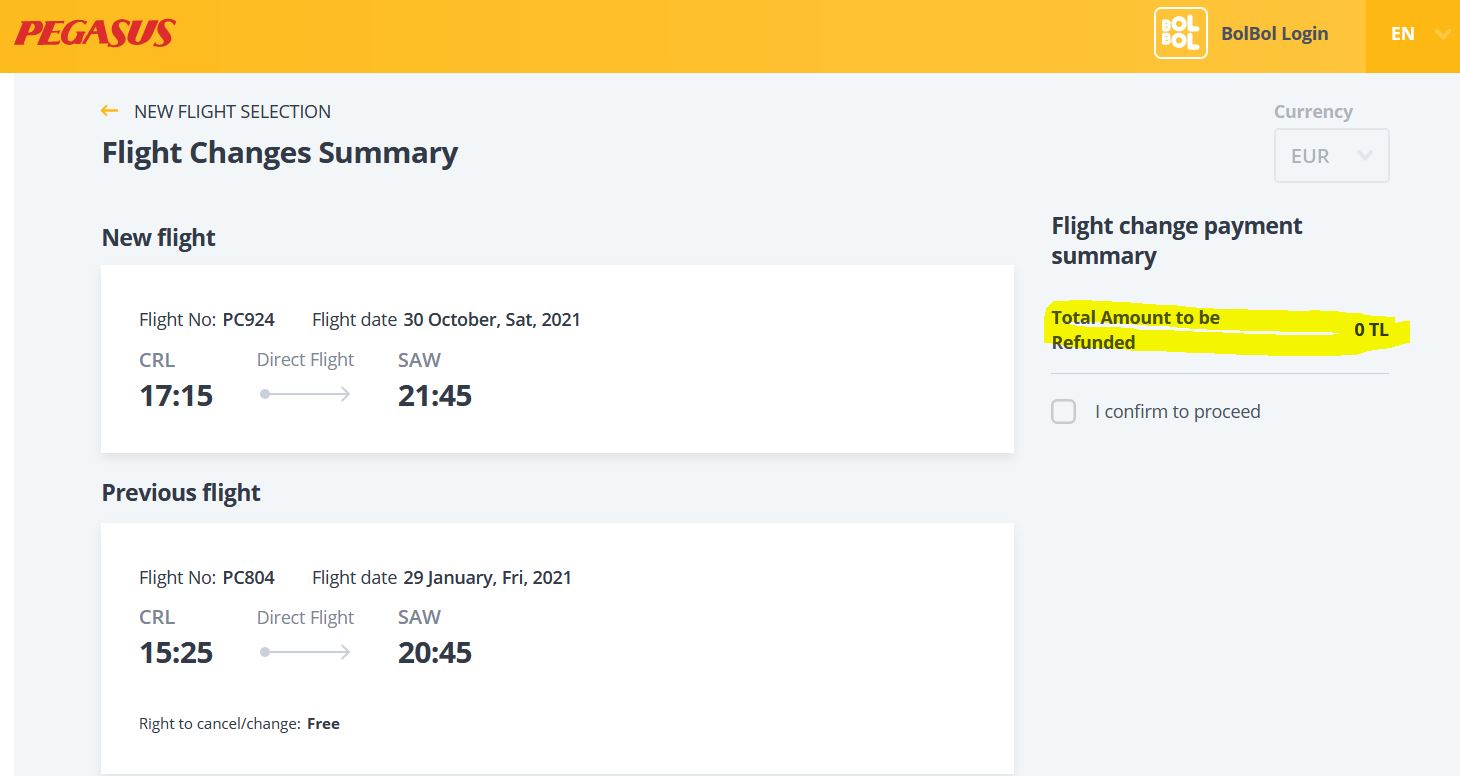This screenshot has width=1460, height=776.
Task: Click the 30 October flight date text
Action: click(492, 320)
